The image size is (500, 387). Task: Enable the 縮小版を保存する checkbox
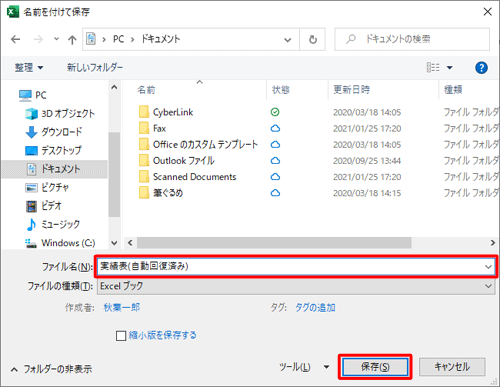pyautogui.click(x=121, y=336)
